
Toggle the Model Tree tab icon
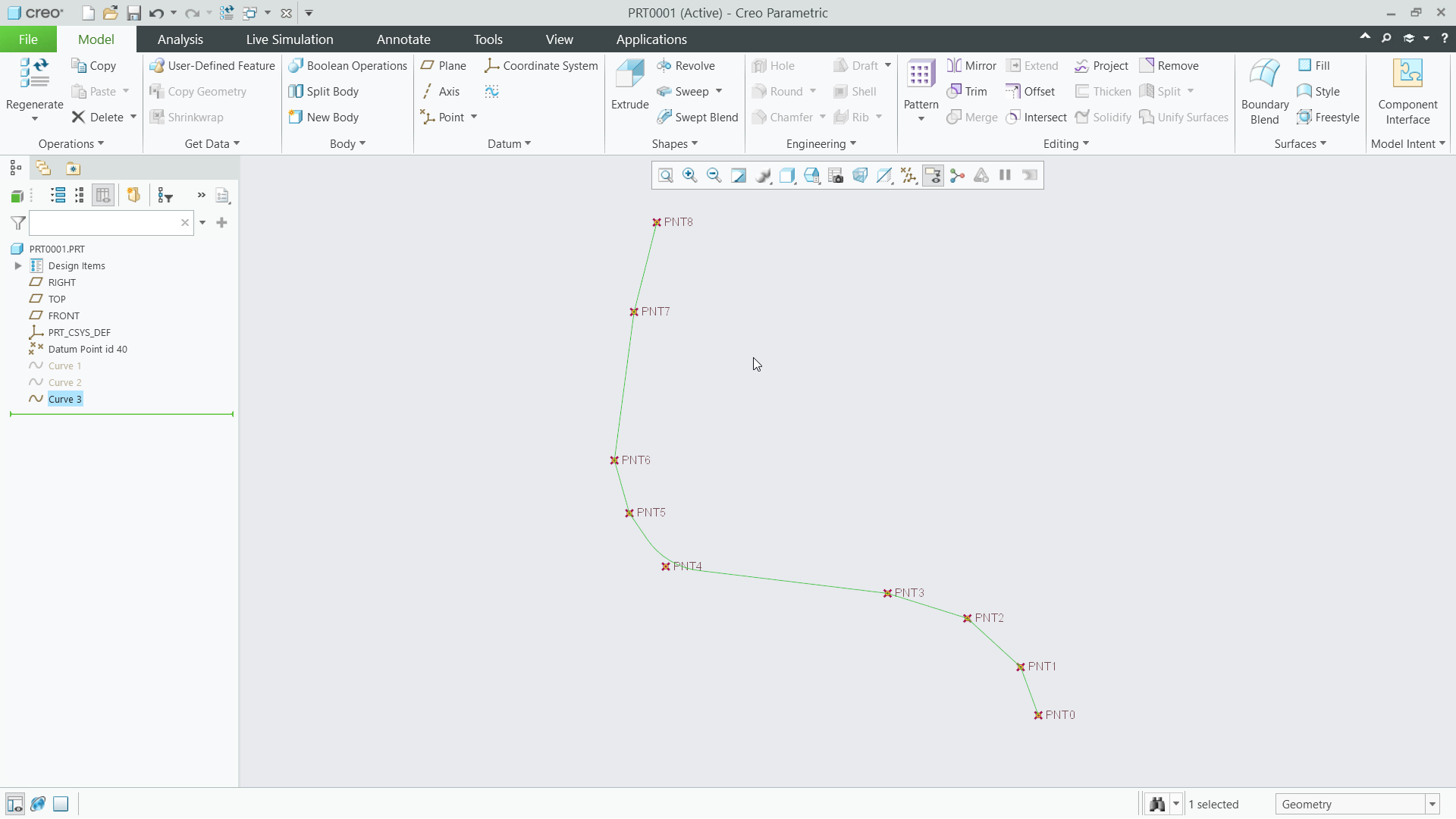click(15, 168)
